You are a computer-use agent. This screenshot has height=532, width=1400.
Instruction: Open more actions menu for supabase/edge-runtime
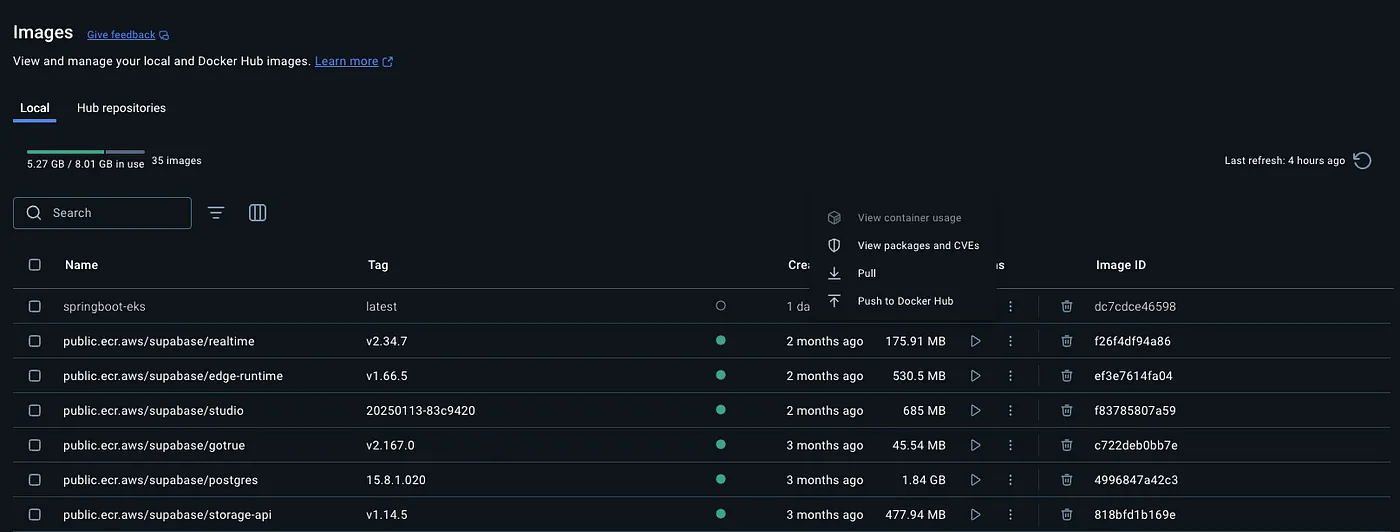pos(1010,376)
